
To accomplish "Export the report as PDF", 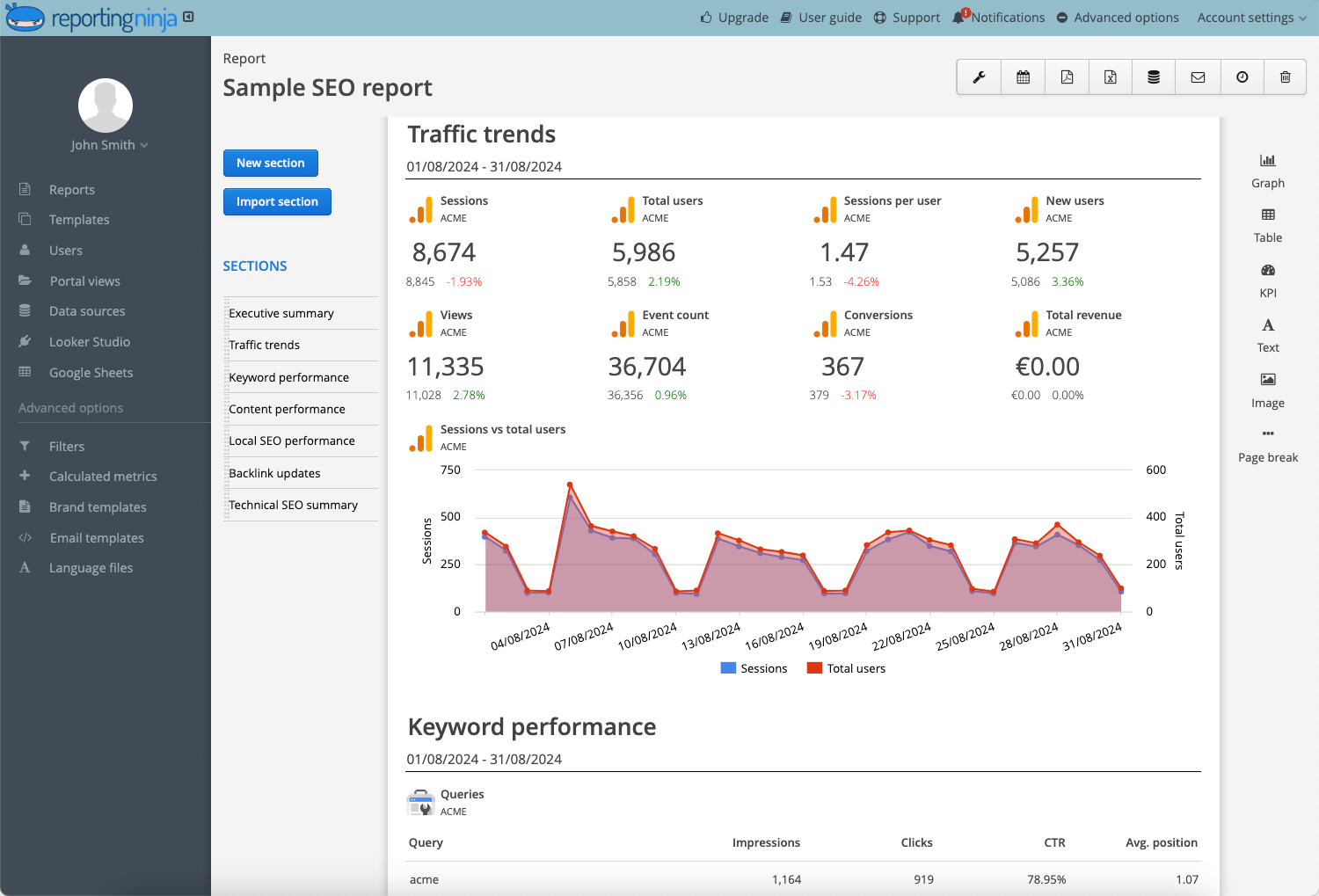I will 1066,76.
